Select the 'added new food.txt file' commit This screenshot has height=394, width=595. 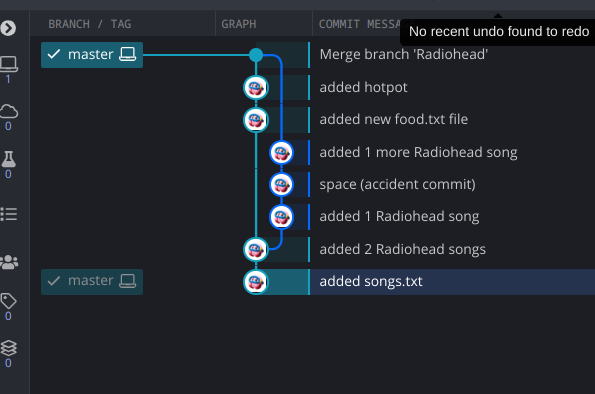click(394, 120)
